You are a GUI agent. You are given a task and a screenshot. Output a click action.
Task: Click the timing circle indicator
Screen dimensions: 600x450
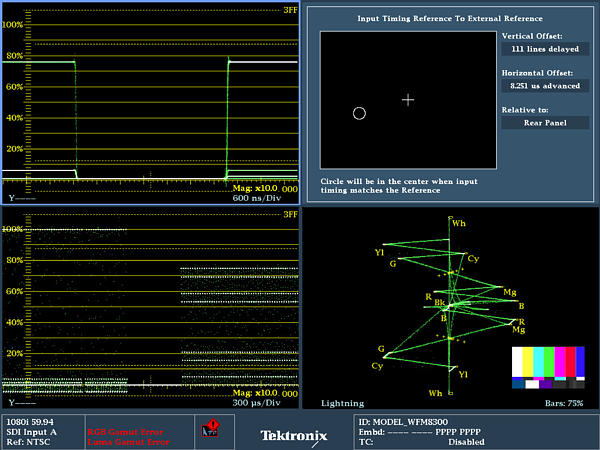tap(359, 114)
